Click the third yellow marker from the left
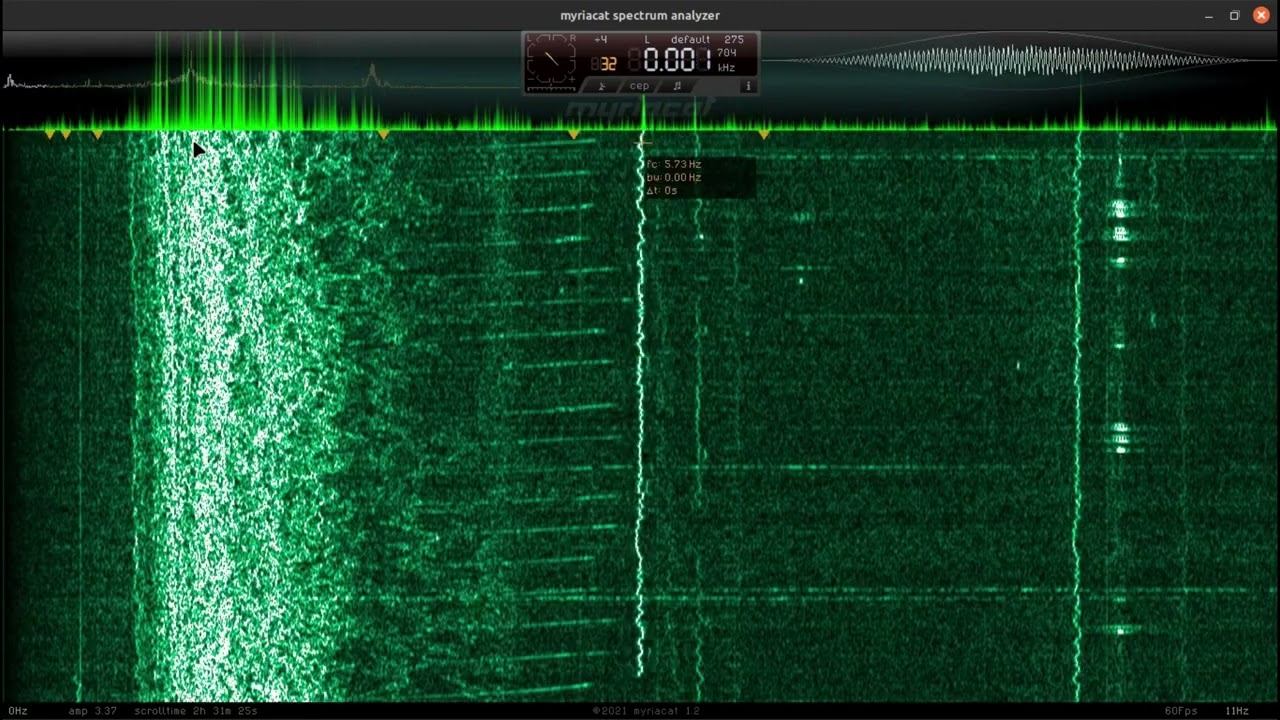This screenshot has width=1280, height=720. point(97,133)
